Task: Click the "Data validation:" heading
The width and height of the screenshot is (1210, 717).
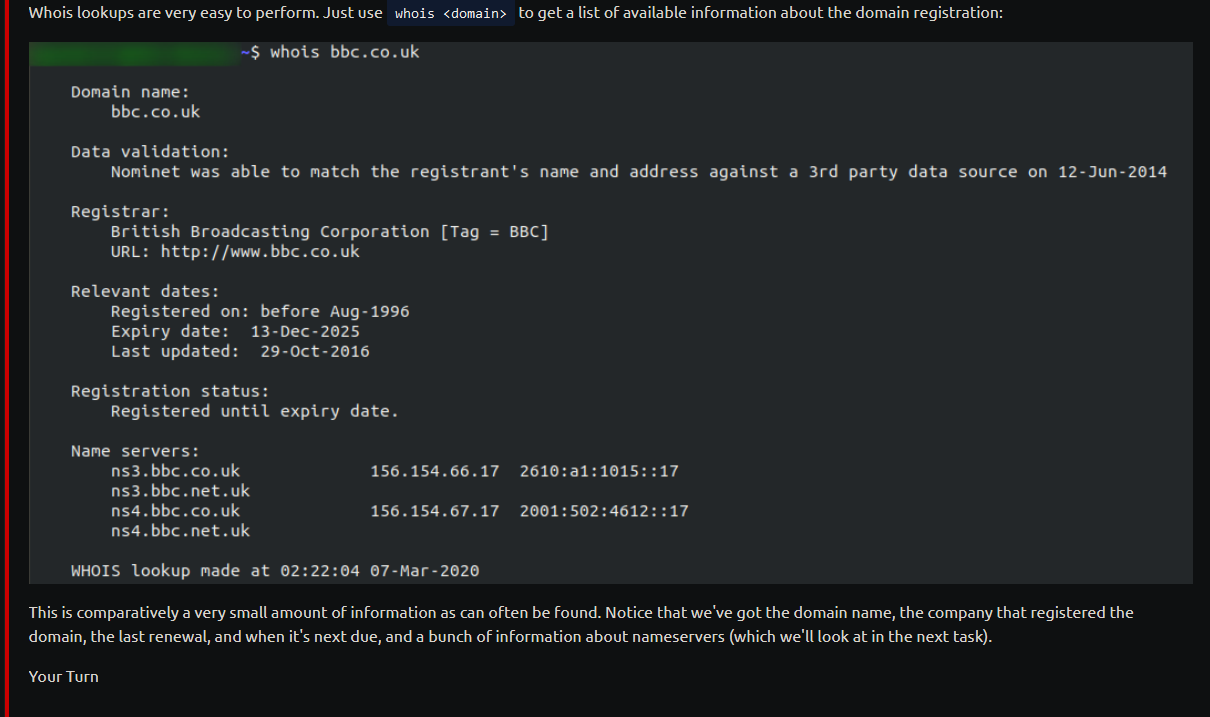Action: pos(150,151)
